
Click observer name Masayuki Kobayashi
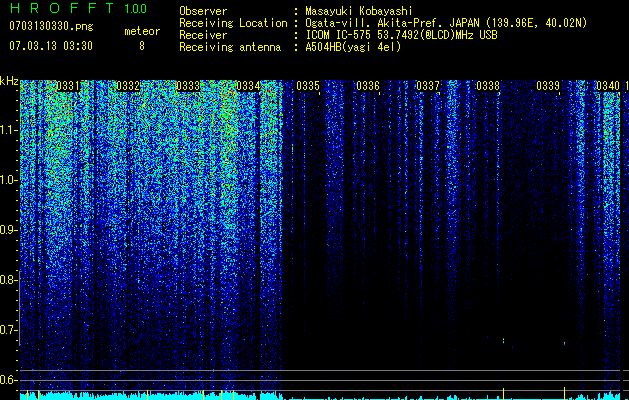pyautogui.click(x=359, y=11)
